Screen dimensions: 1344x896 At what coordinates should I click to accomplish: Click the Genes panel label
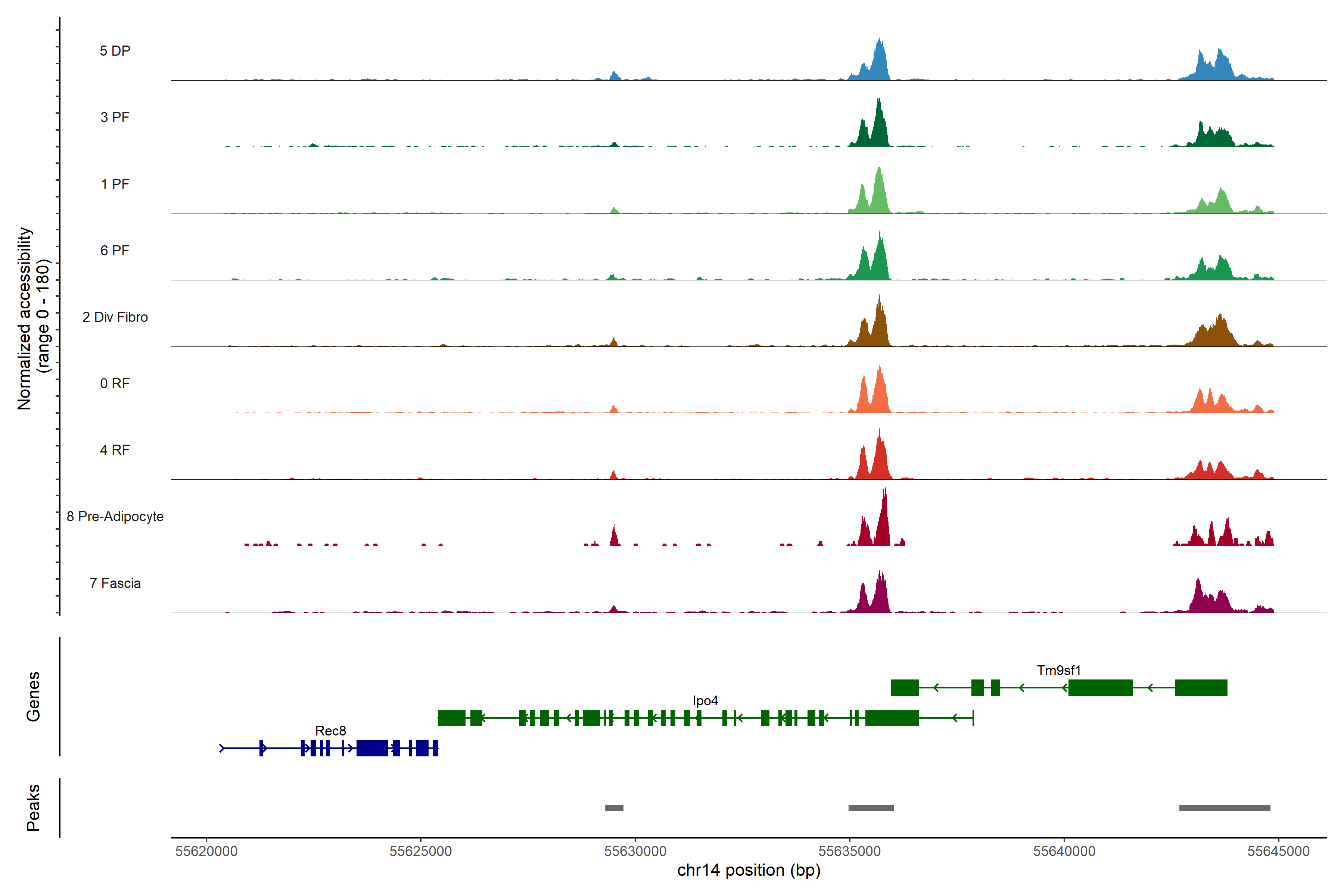(33, 697)
